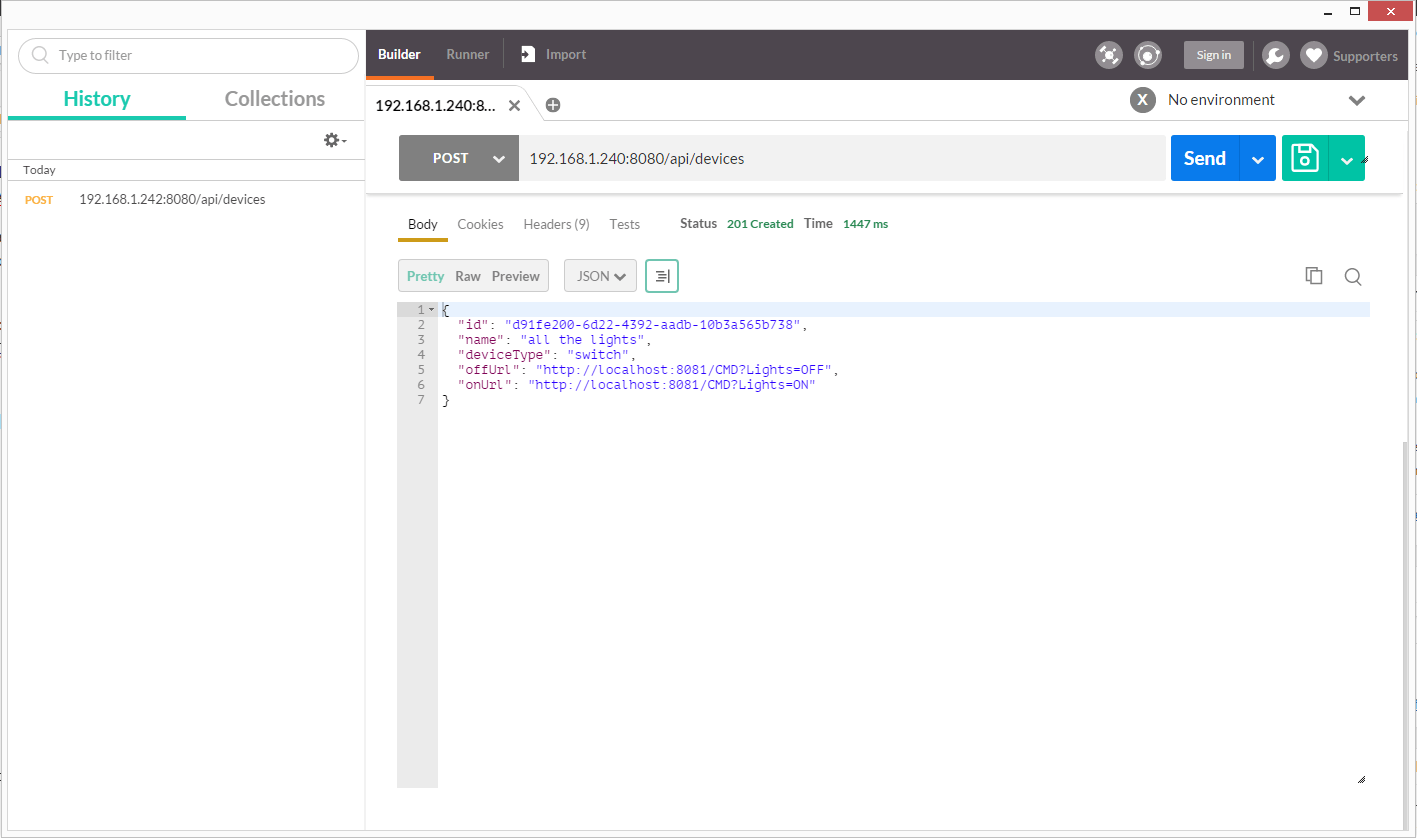Click the floppy disk Save icon
Viewport: 1417px width, 838px height.
point(1305,158)
